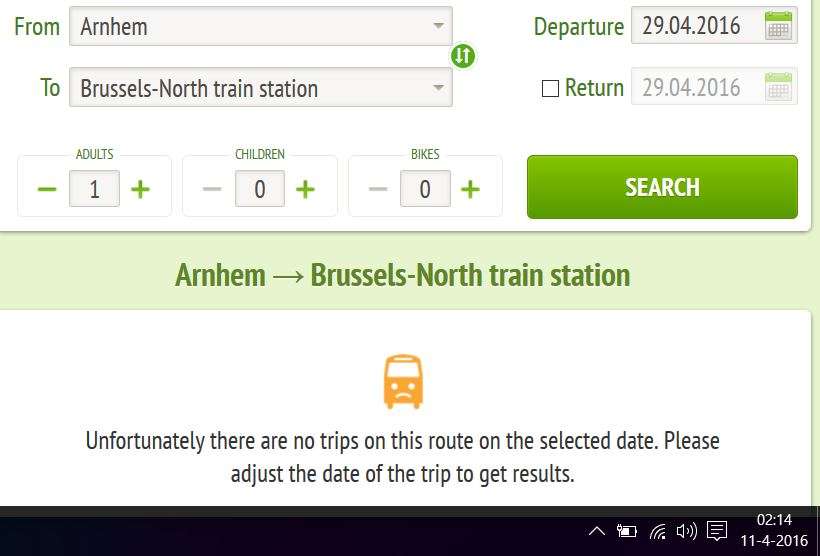Viewport: 820px width, 556px height.
Task: Open the Return date calendar icon
Action: [778, 87]
